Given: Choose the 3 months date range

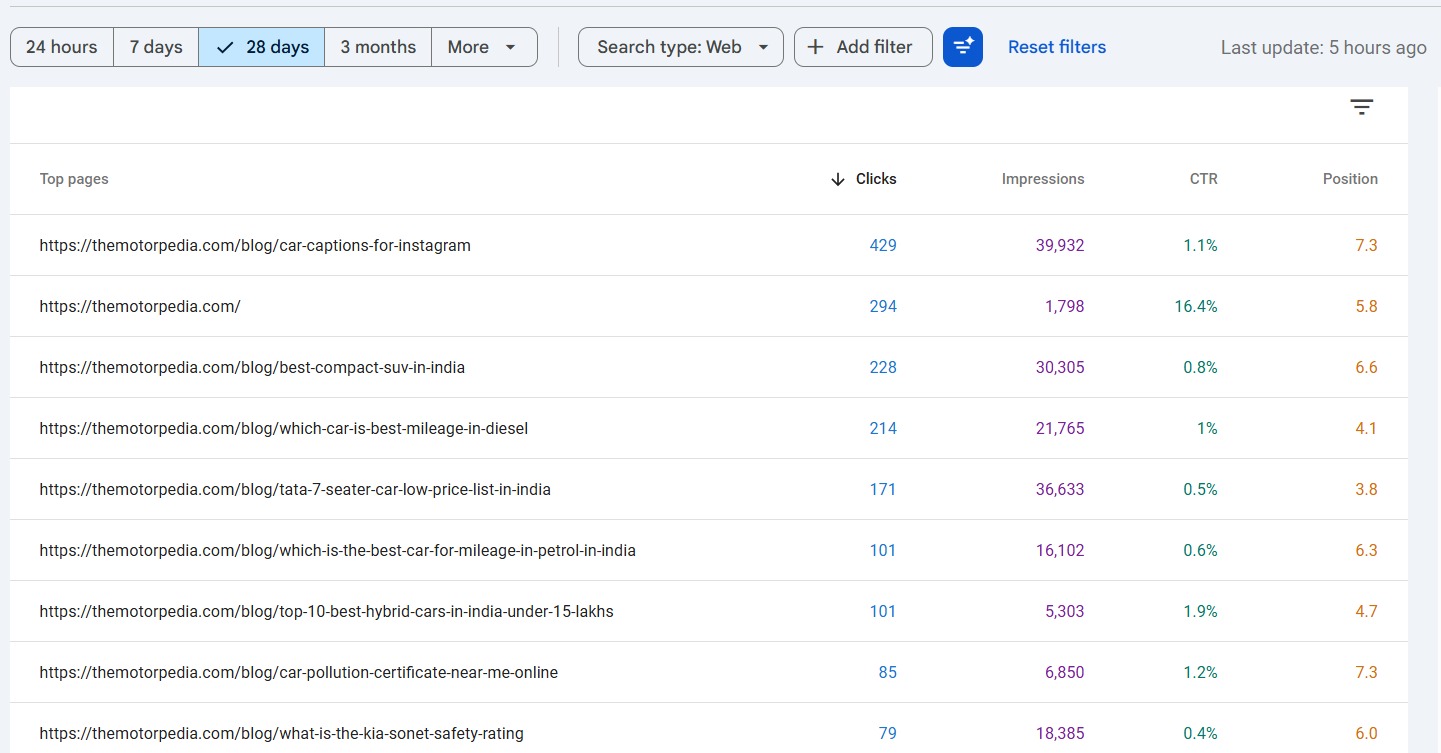Looking at the screenshot, I should pos(378,47).
